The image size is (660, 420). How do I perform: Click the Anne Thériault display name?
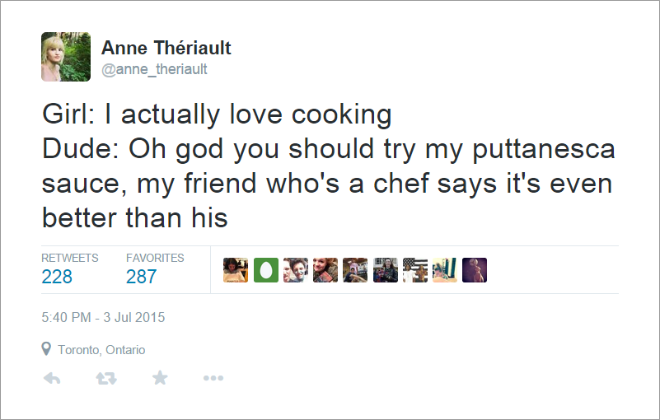[x=166, y=48]
